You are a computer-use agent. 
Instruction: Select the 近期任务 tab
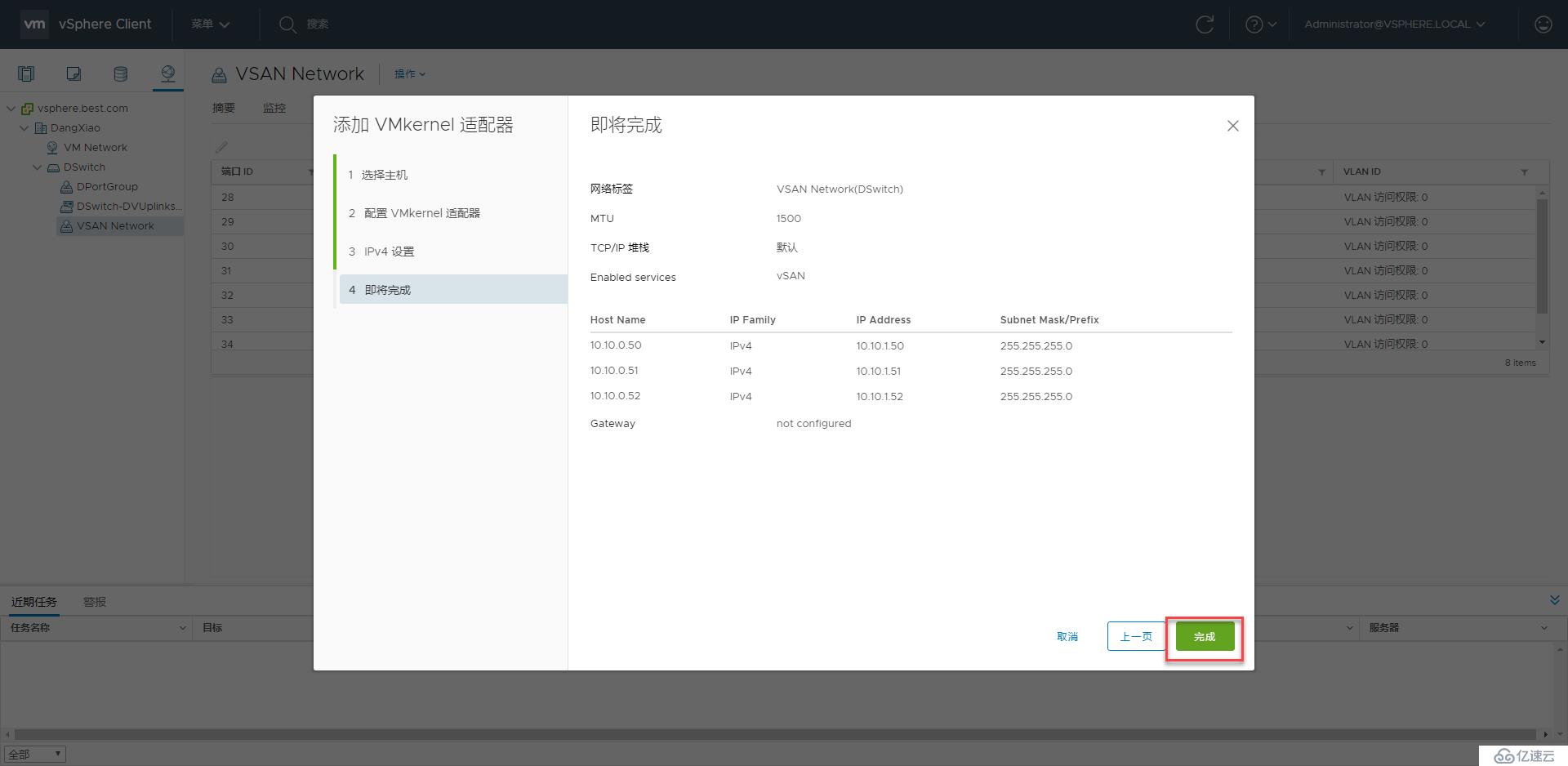tap(34, 602)
